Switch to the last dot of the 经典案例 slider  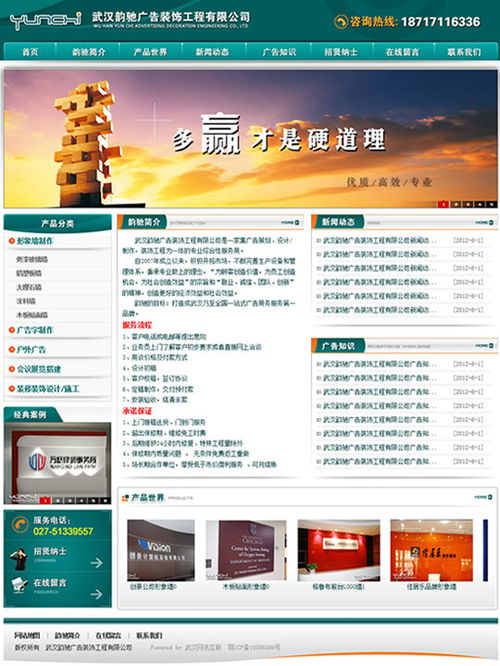coord(105,500)
